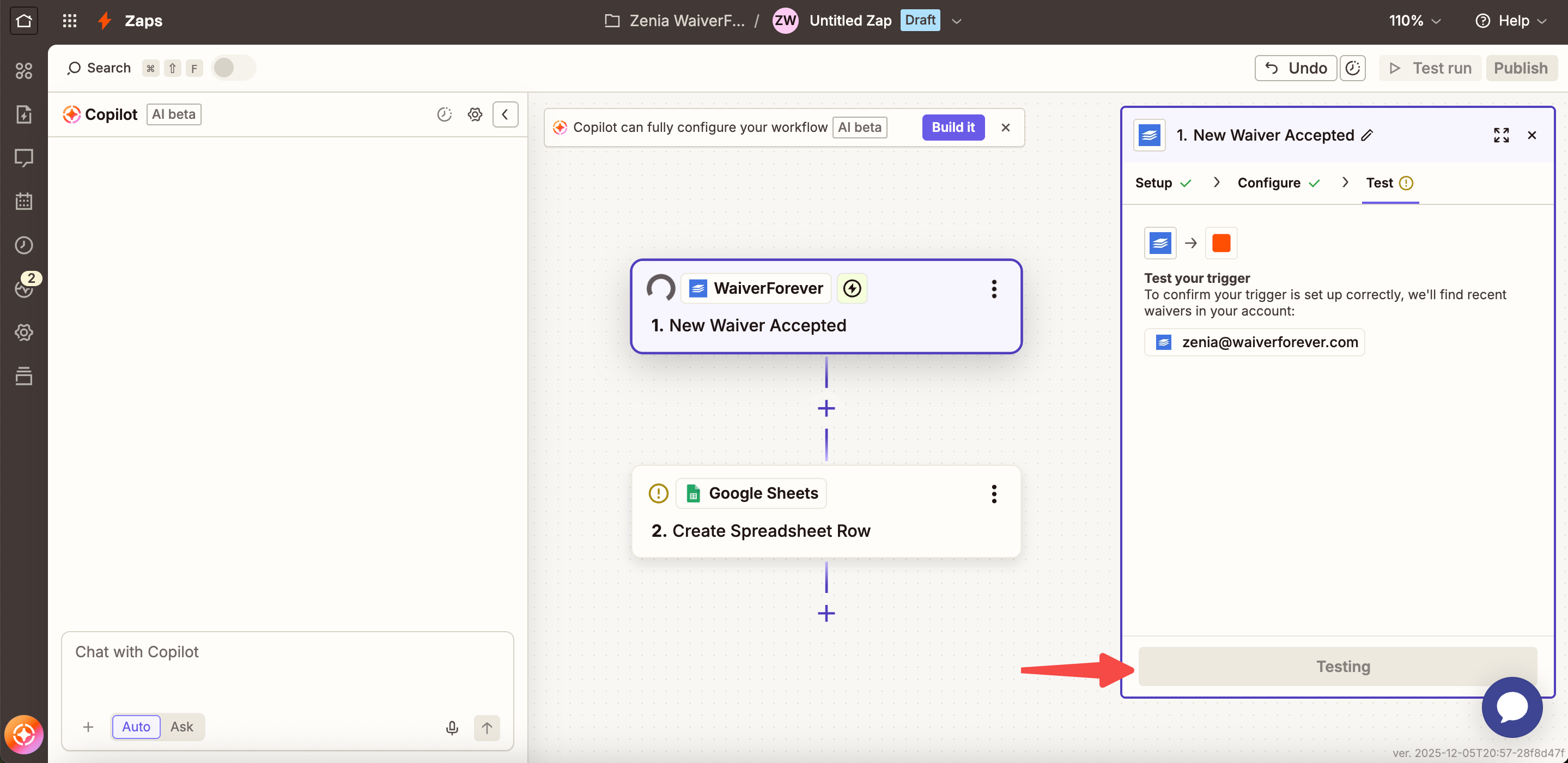Open the apps grid menu
This screenshot has height=763, width=1568.
(x=69, y=21)
